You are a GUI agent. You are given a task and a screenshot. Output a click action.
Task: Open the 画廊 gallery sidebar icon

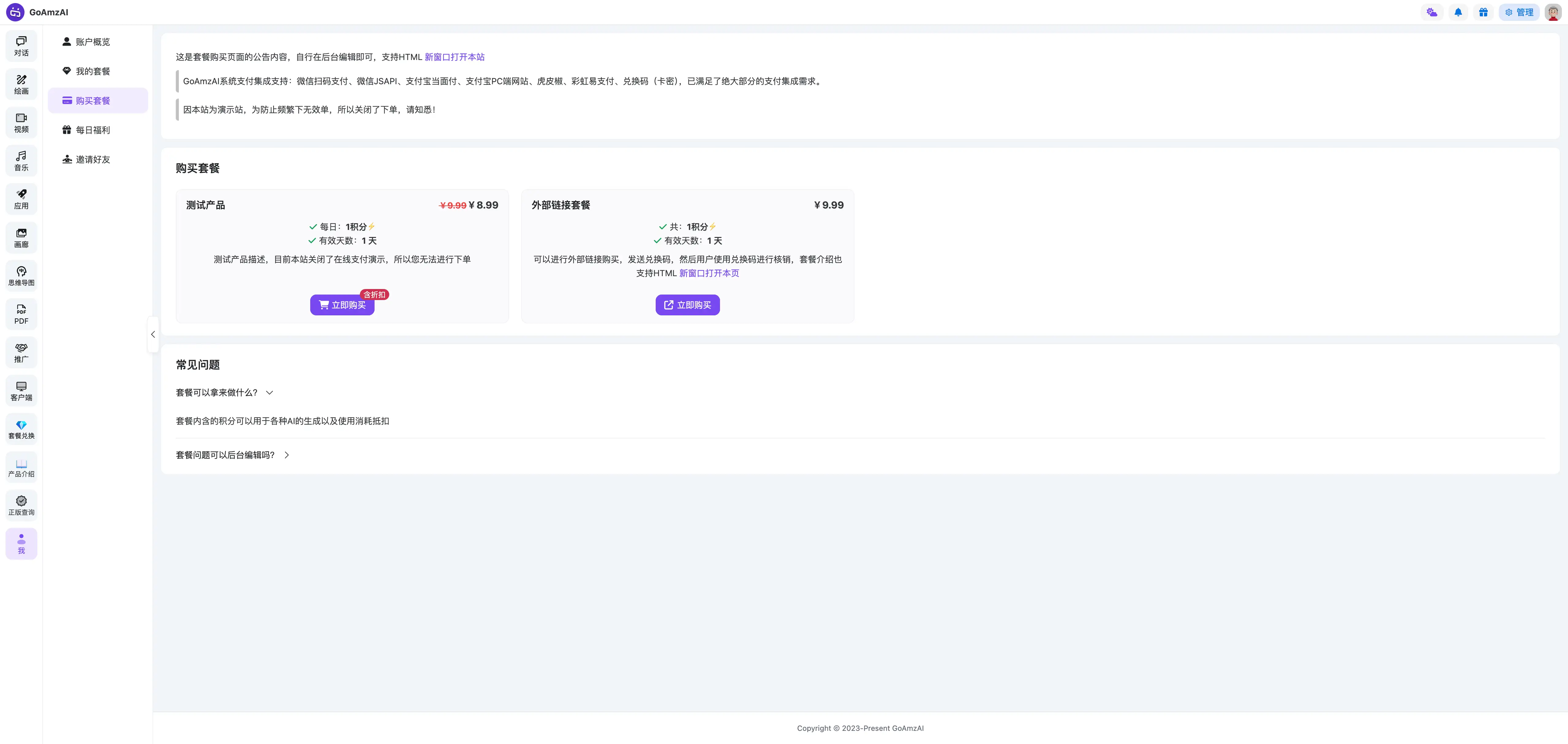click(21, 238)
